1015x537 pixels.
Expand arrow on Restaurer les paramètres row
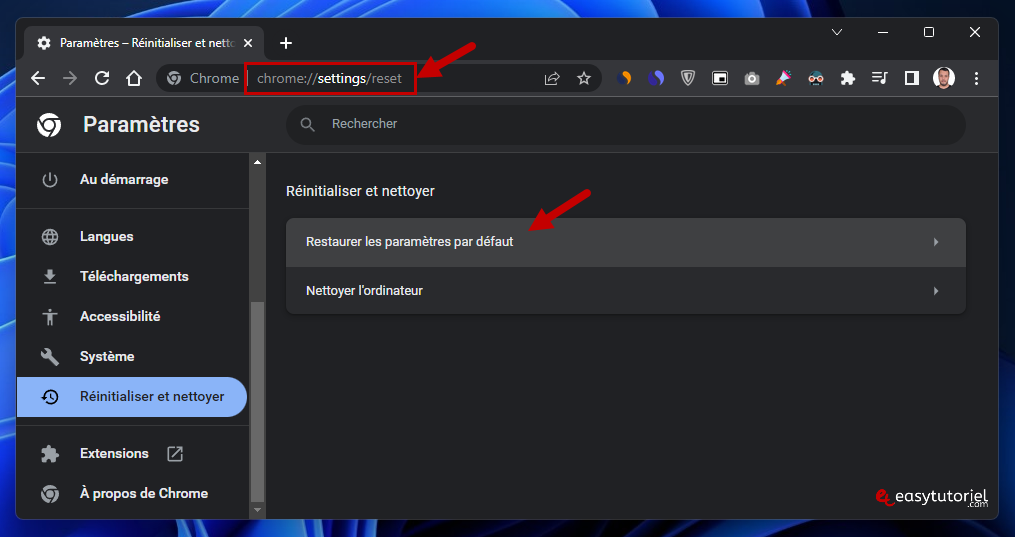click(936, 242)
